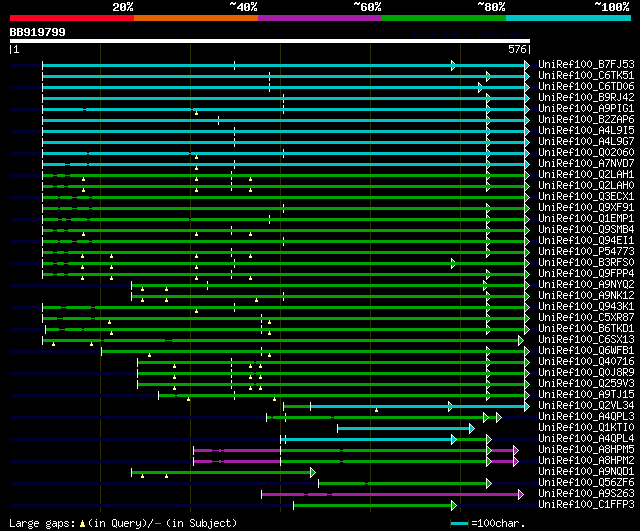Open the UniRef100_Q56ZF6 entry
640x531 pixels.
[586, 483]
